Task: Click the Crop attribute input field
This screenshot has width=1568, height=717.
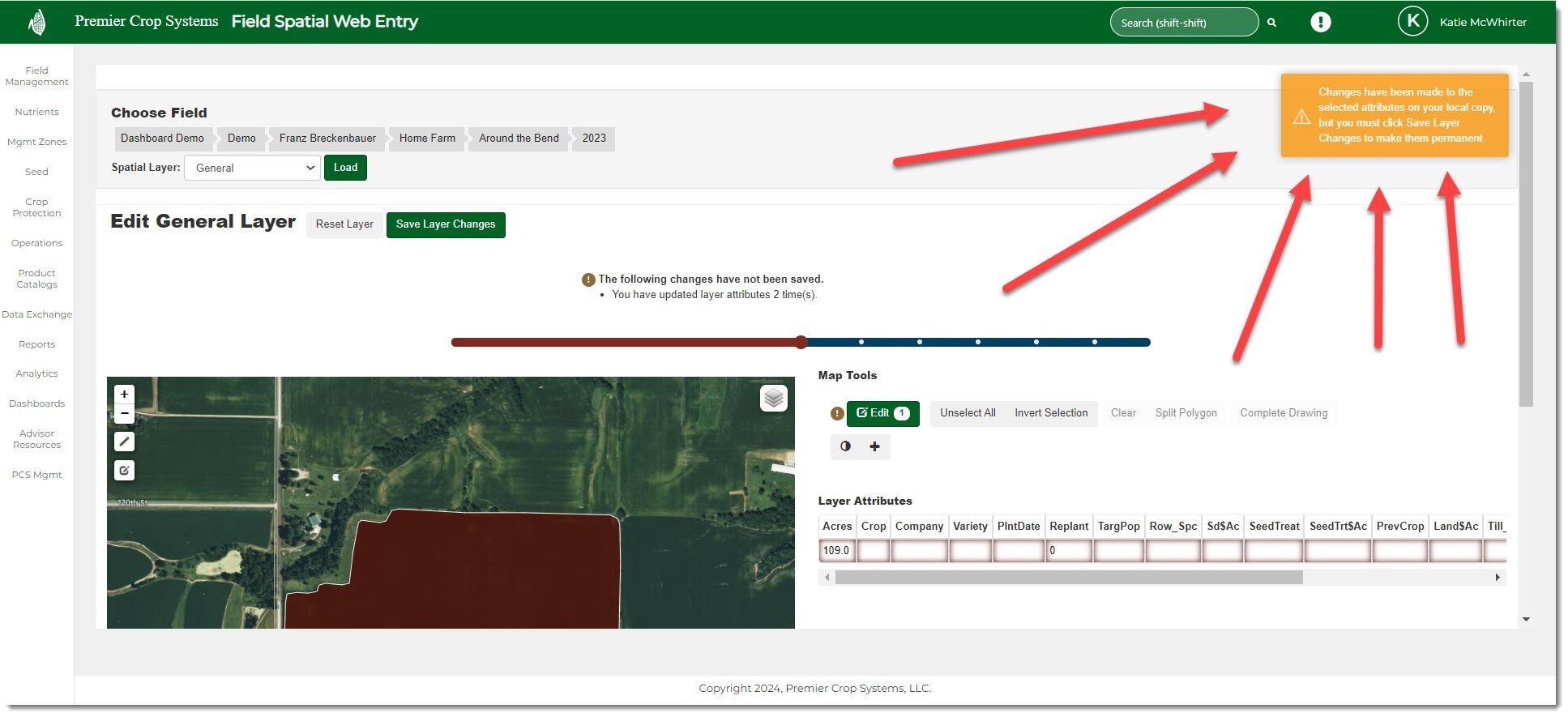Action: tap(873, 551)
